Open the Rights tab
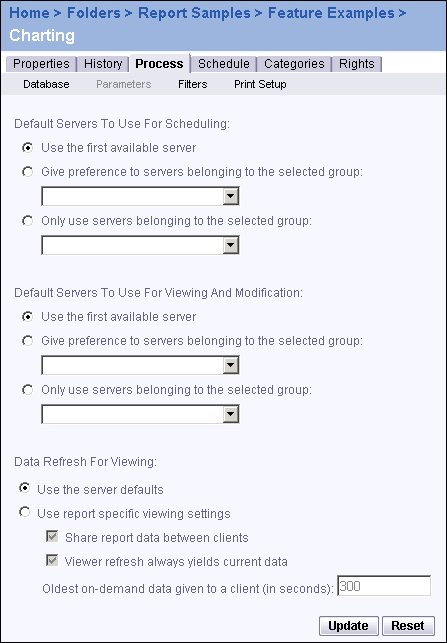This screenshot has height=643, width=447. point(357,64)
